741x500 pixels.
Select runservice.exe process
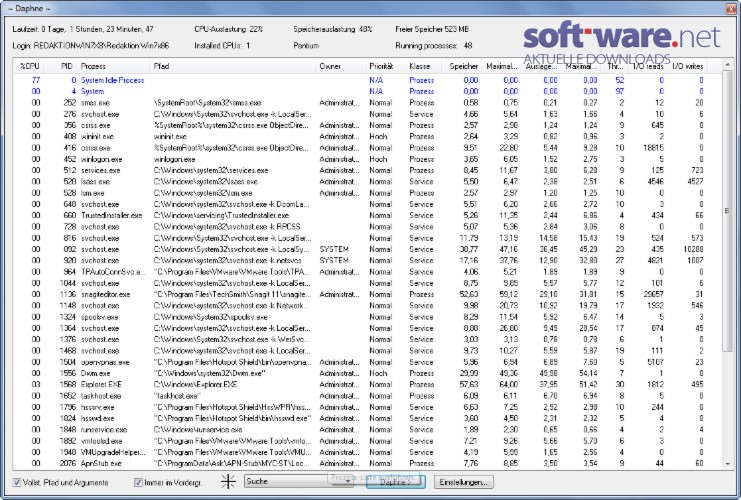click(x=362, y=430)
